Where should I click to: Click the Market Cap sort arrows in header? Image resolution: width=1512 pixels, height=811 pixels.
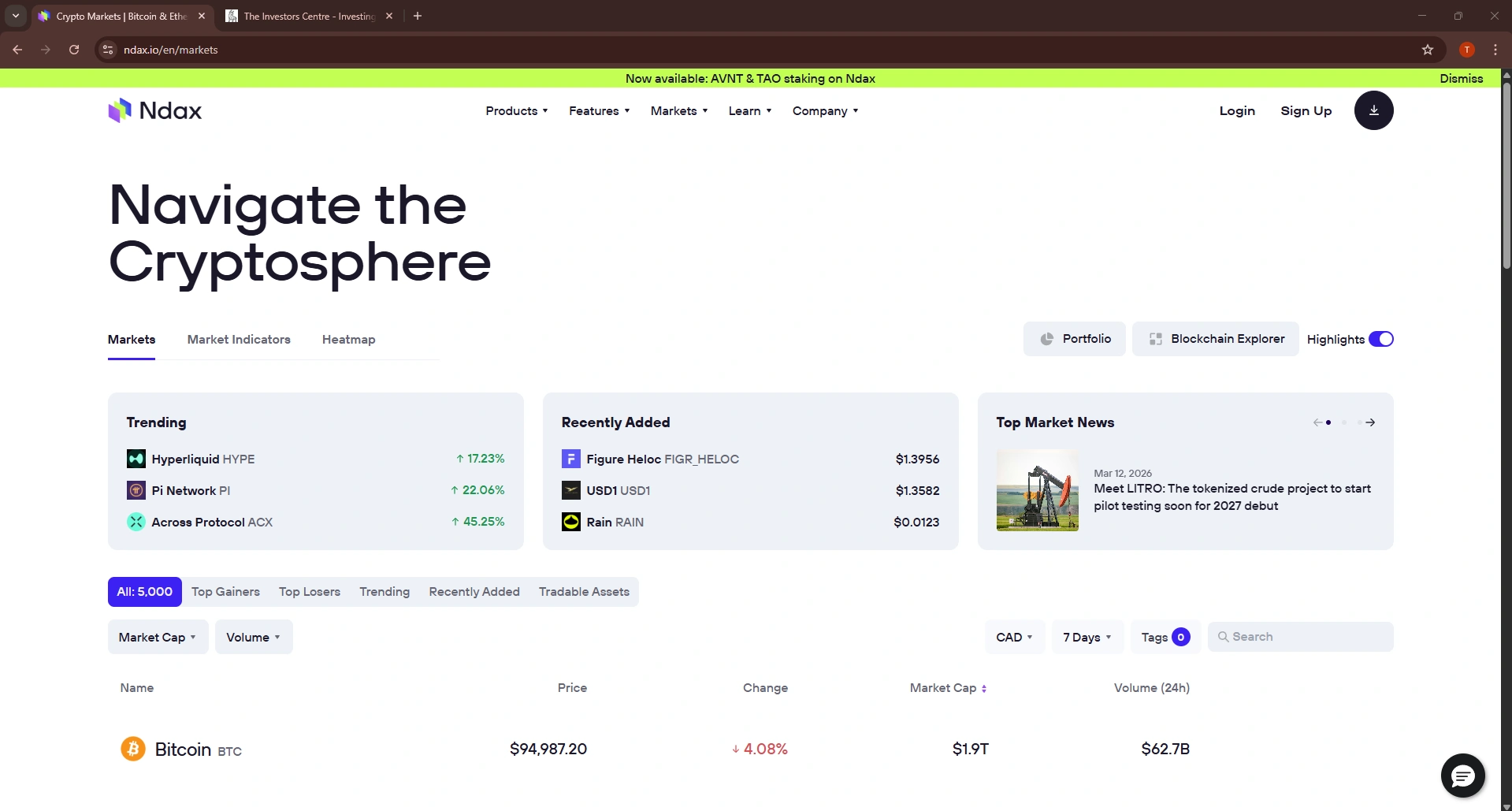coord(984,689)
